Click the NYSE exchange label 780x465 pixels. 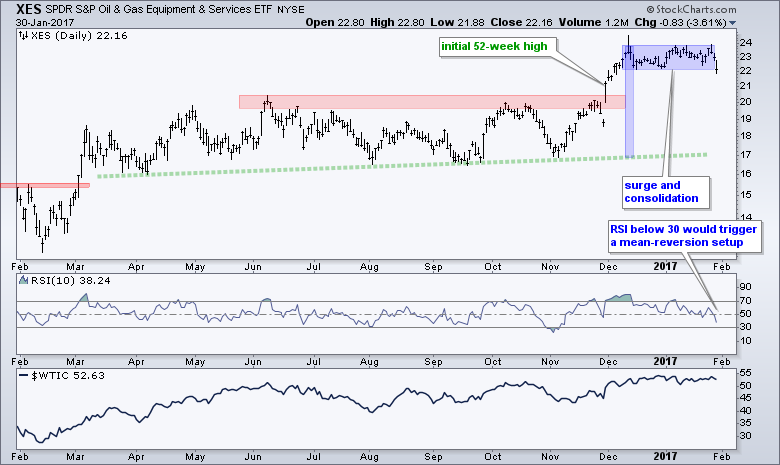click(291, 9)
